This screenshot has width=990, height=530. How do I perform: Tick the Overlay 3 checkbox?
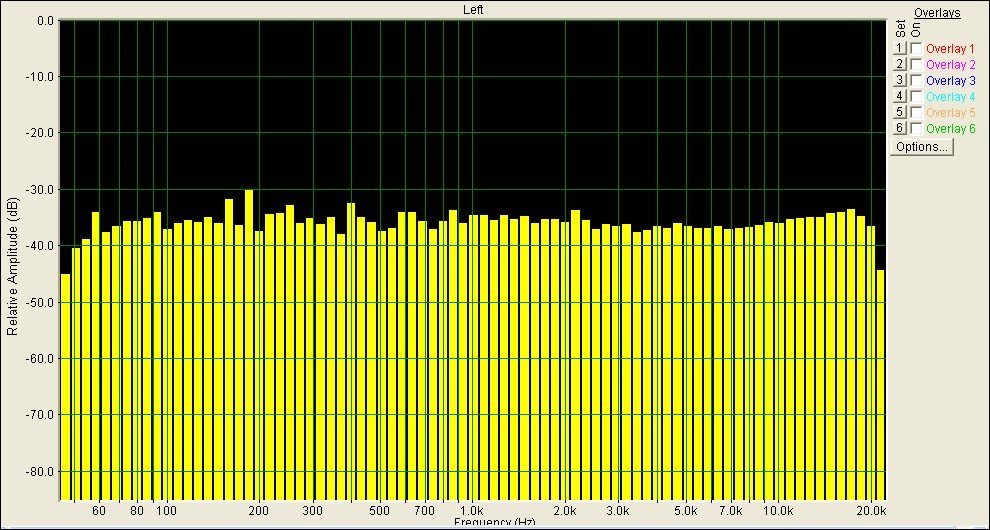pos(916,80)
